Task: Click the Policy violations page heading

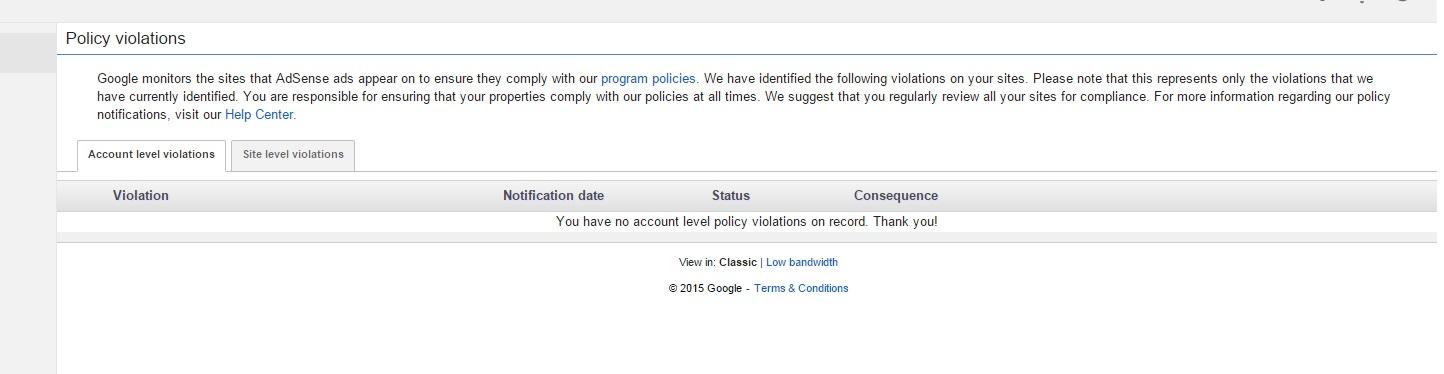Action: (126, 39)
